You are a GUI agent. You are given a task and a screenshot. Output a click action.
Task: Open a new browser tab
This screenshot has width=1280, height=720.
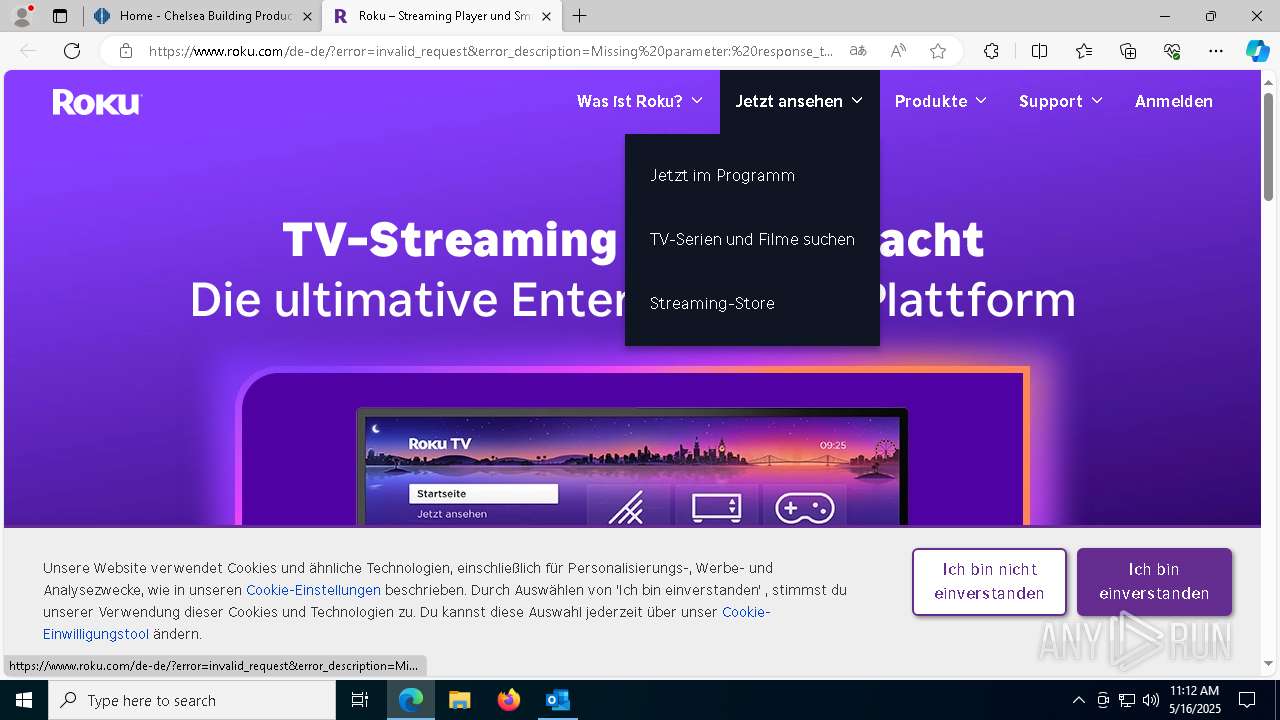[x=580, y=16]
